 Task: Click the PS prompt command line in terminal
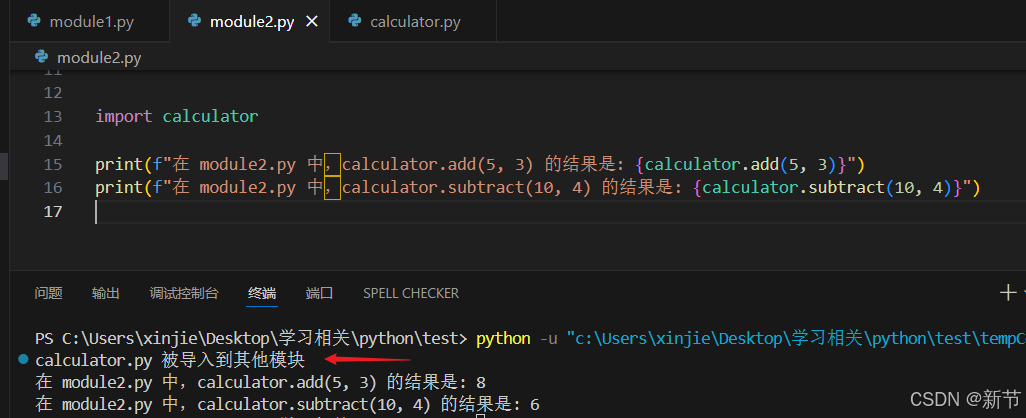tap(530, 338)
